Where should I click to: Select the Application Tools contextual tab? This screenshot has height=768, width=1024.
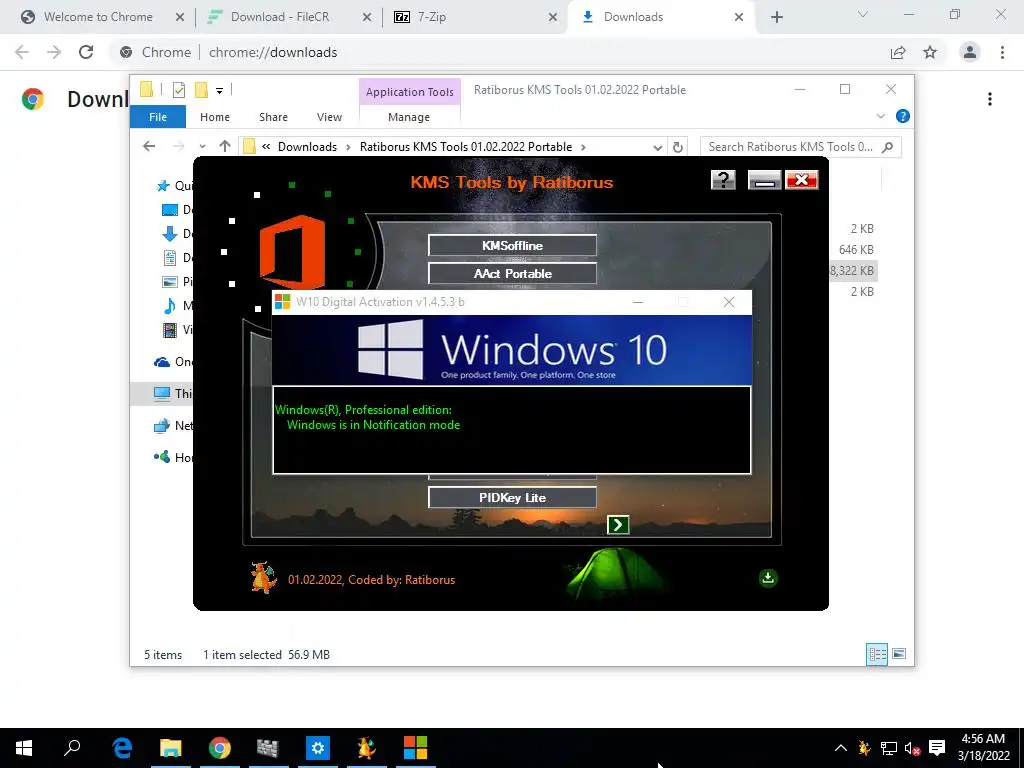409,92
